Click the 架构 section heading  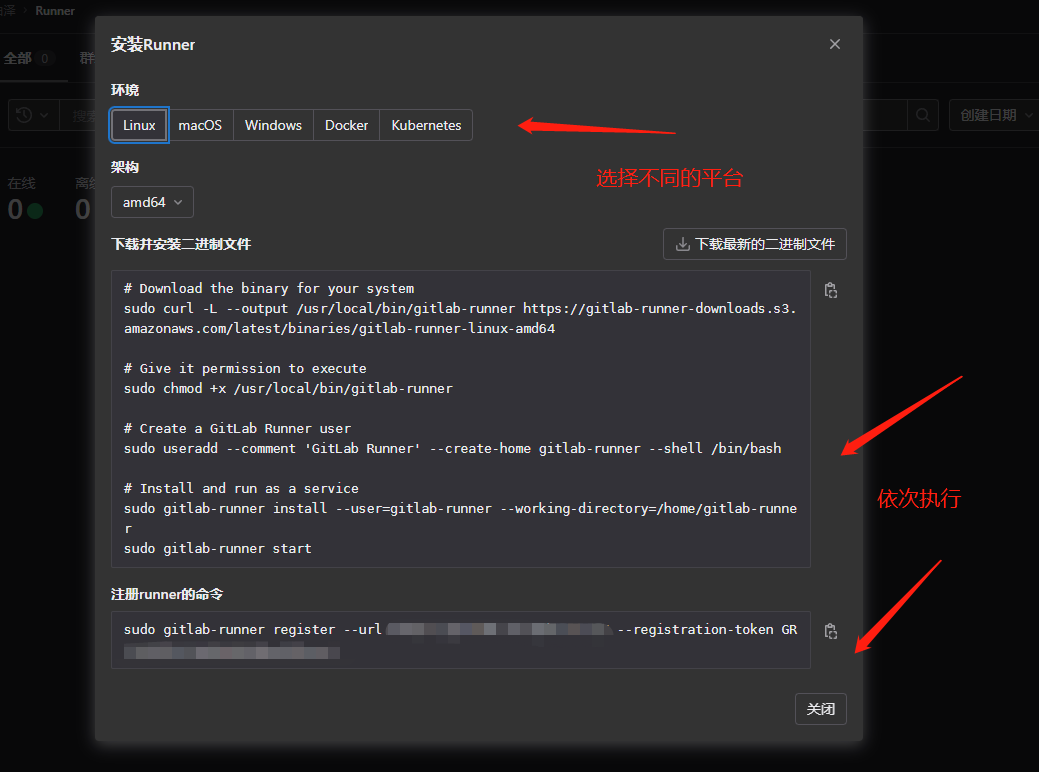coord(125,167)
